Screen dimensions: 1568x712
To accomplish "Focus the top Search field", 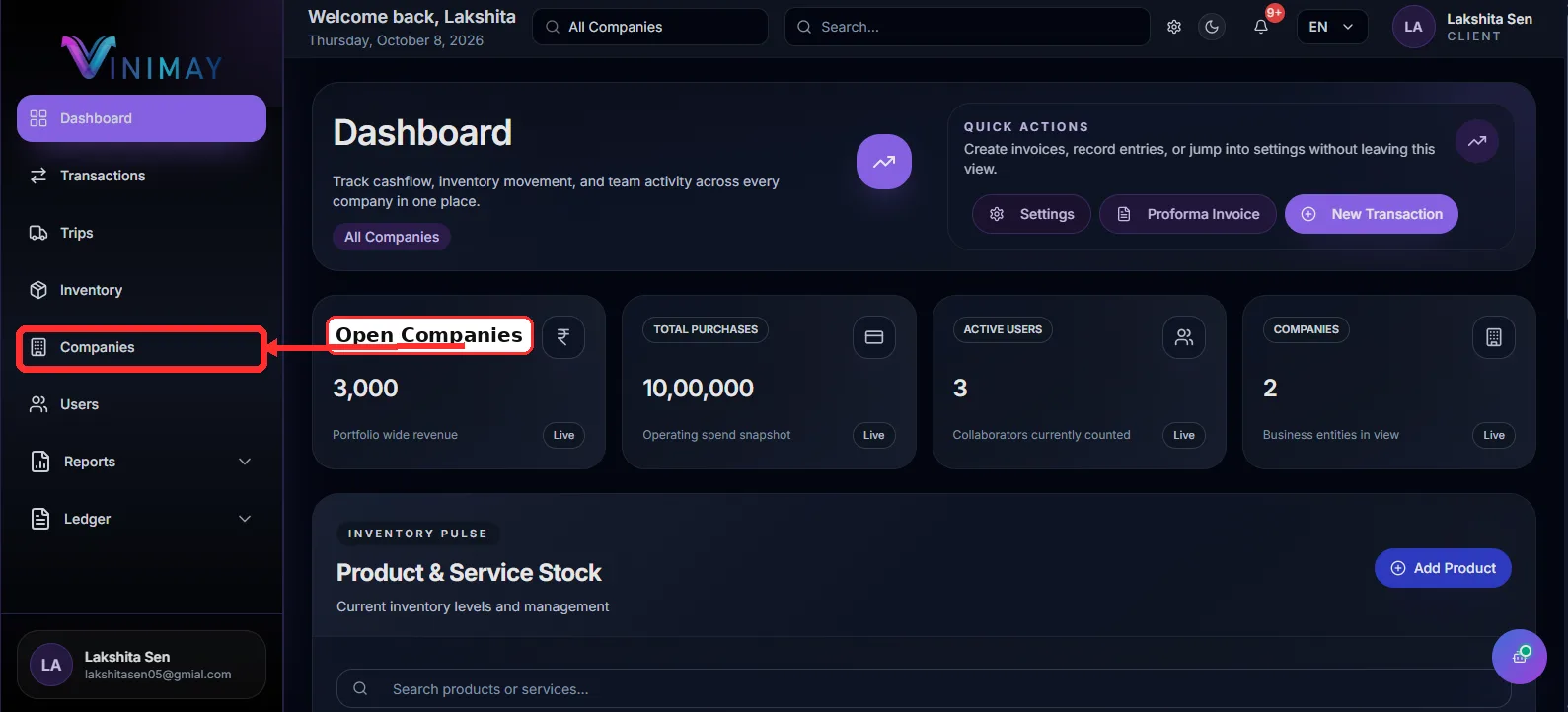I will pos(967,27).
